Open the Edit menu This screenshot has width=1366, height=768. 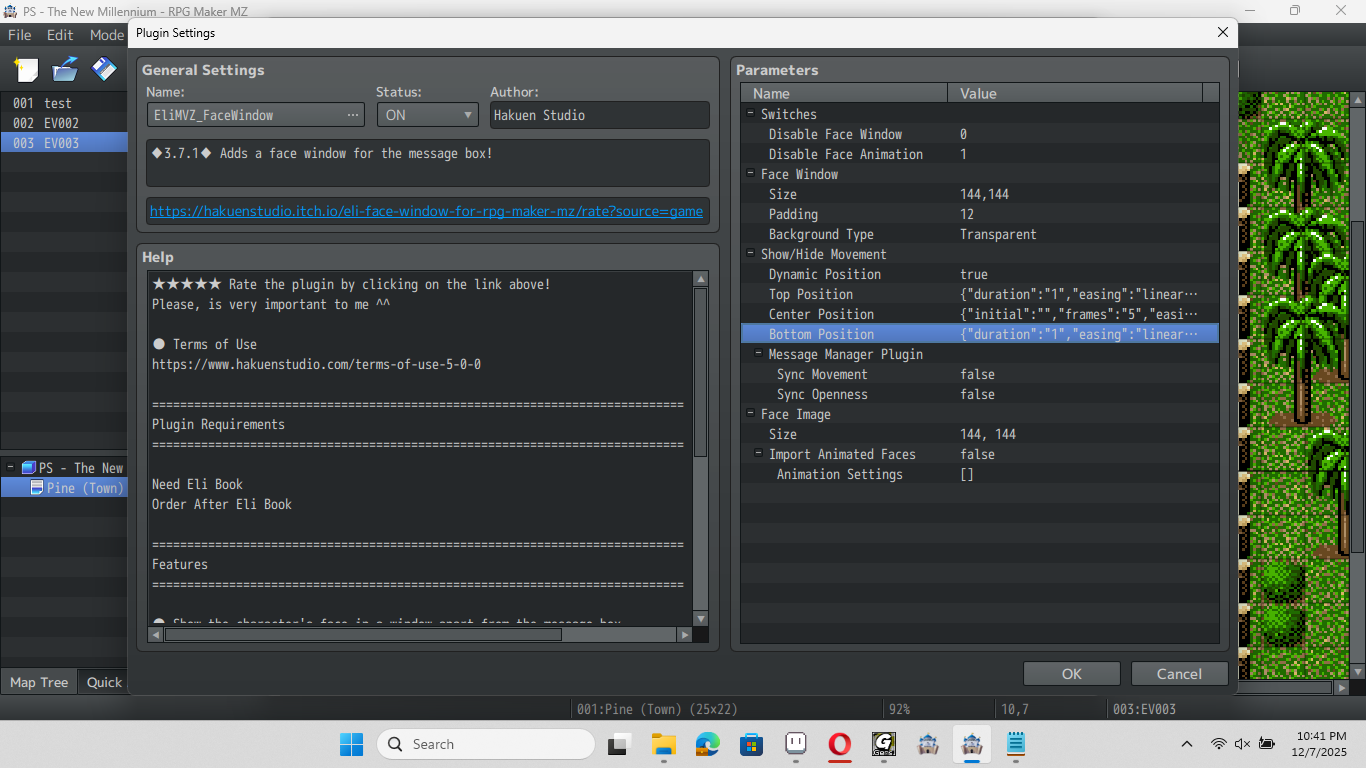pos(60,34)
